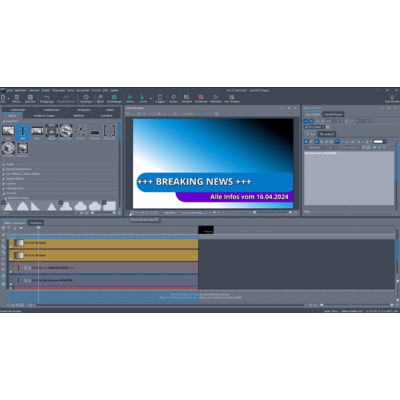Select the Flexi-Collage object icon
Image resolution: width=400 pixels, height=400 pixels.
click(66, 132)
